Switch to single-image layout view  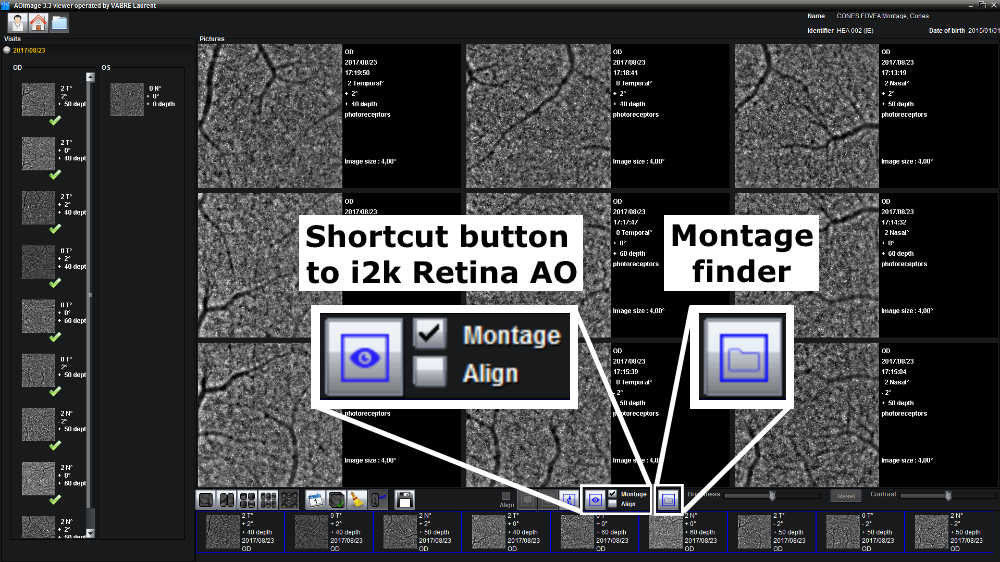[x=206, y=500]
